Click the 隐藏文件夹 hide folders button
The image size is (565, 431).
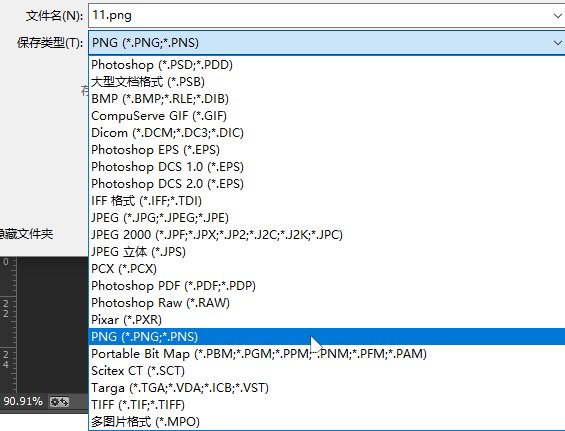coord(26,234)
